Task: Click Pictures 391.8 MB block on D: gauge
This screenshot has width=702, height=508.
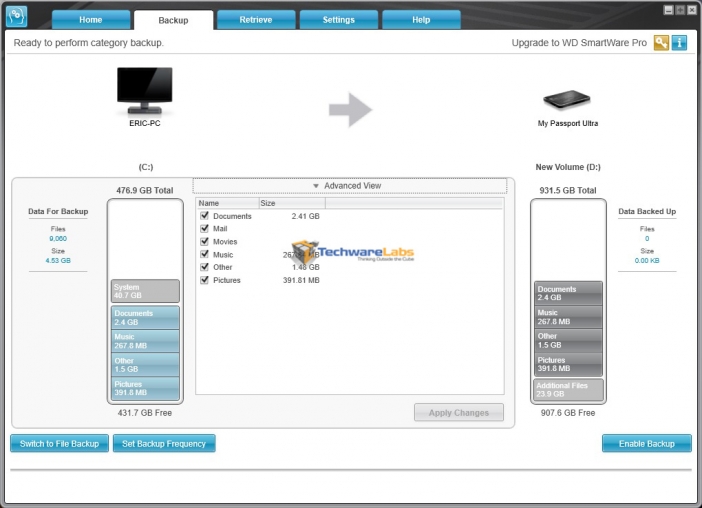Action: 568,365
